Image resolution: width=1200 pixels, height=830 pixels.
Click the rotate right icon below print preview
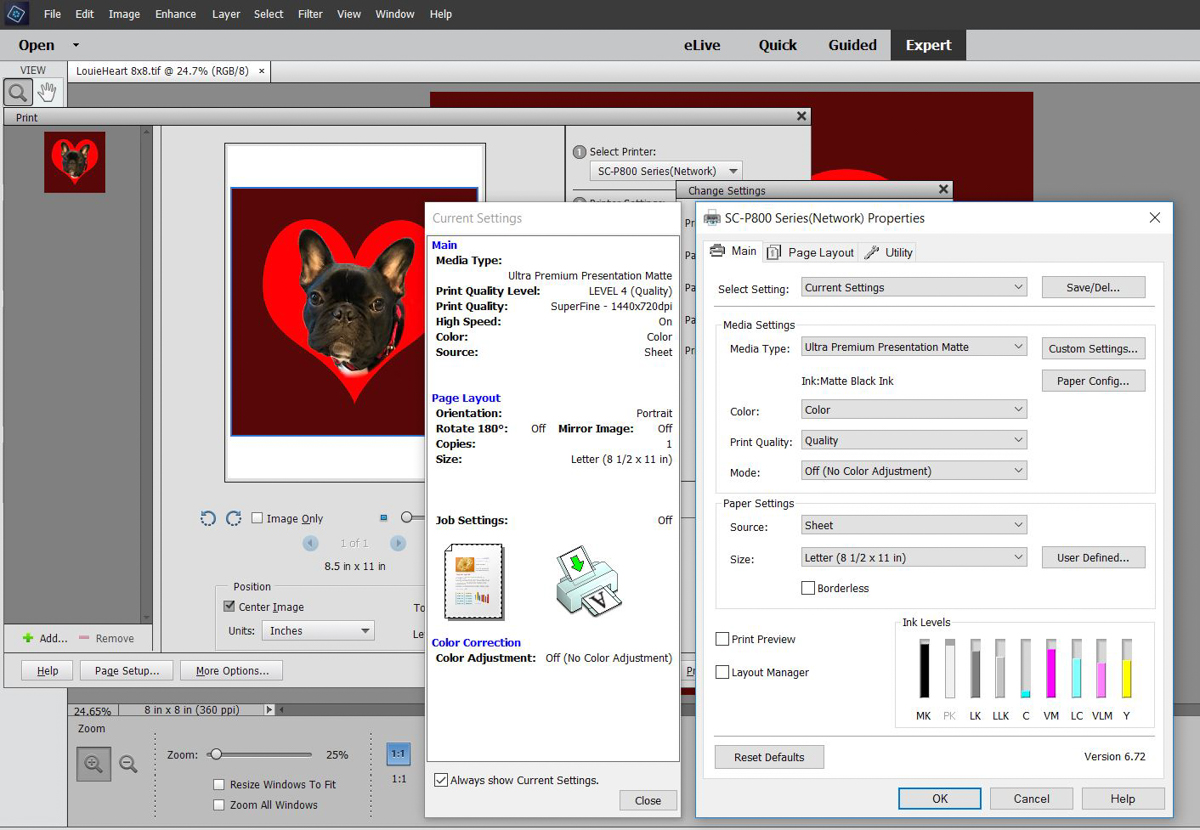233,518
